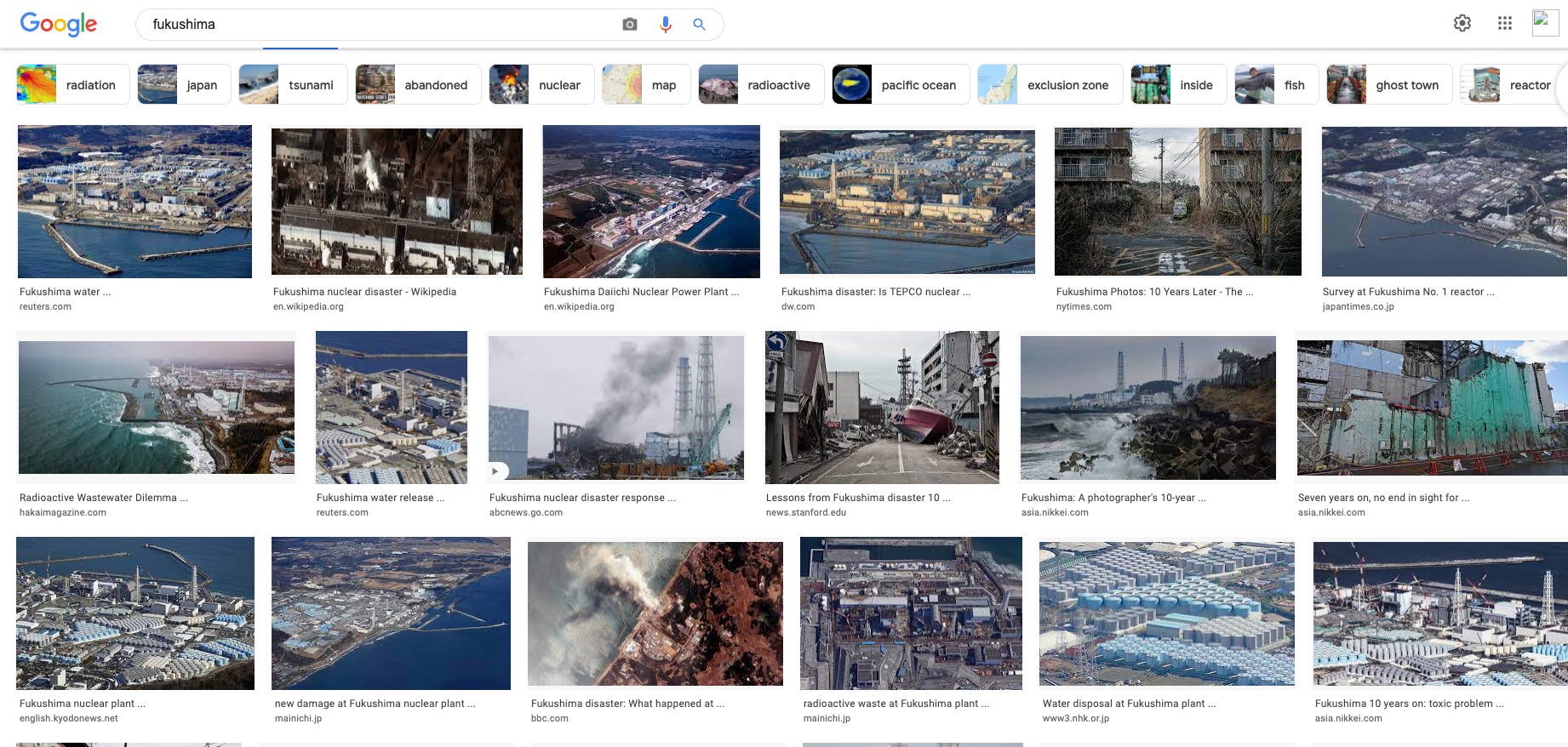
Task: Select the pacific ocean suggestion chip
Action: tap(900, 85)
